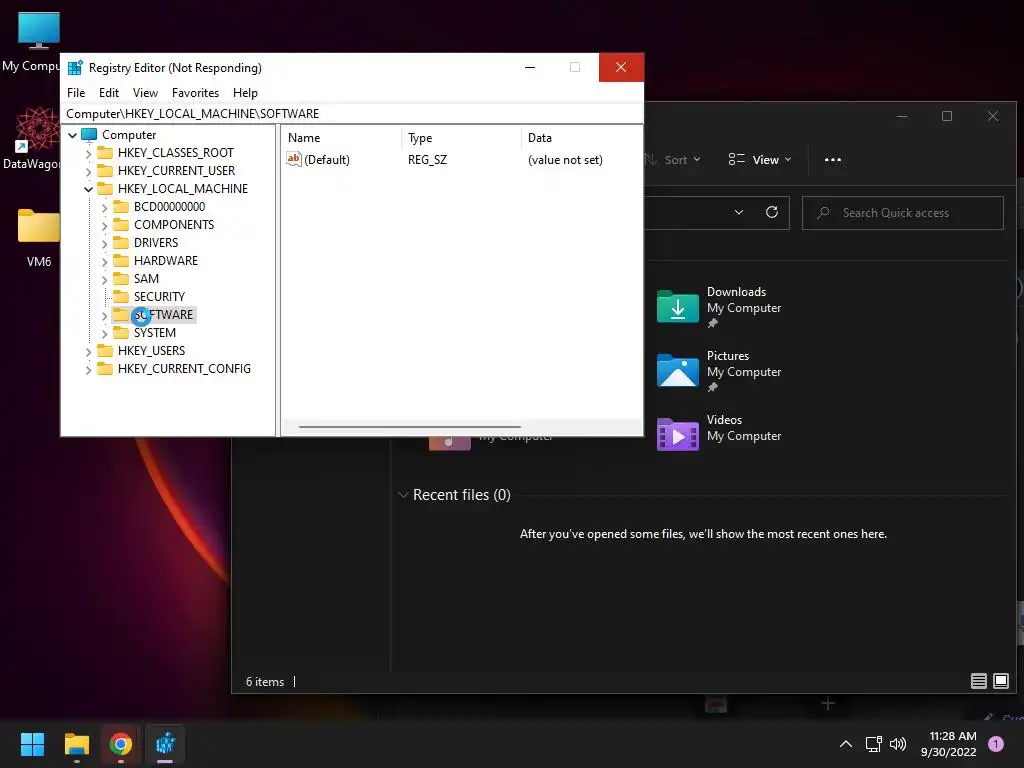Select HKEY_USERS folder icon
This screenshot has height=768, width=1024.
pos(104,351)
